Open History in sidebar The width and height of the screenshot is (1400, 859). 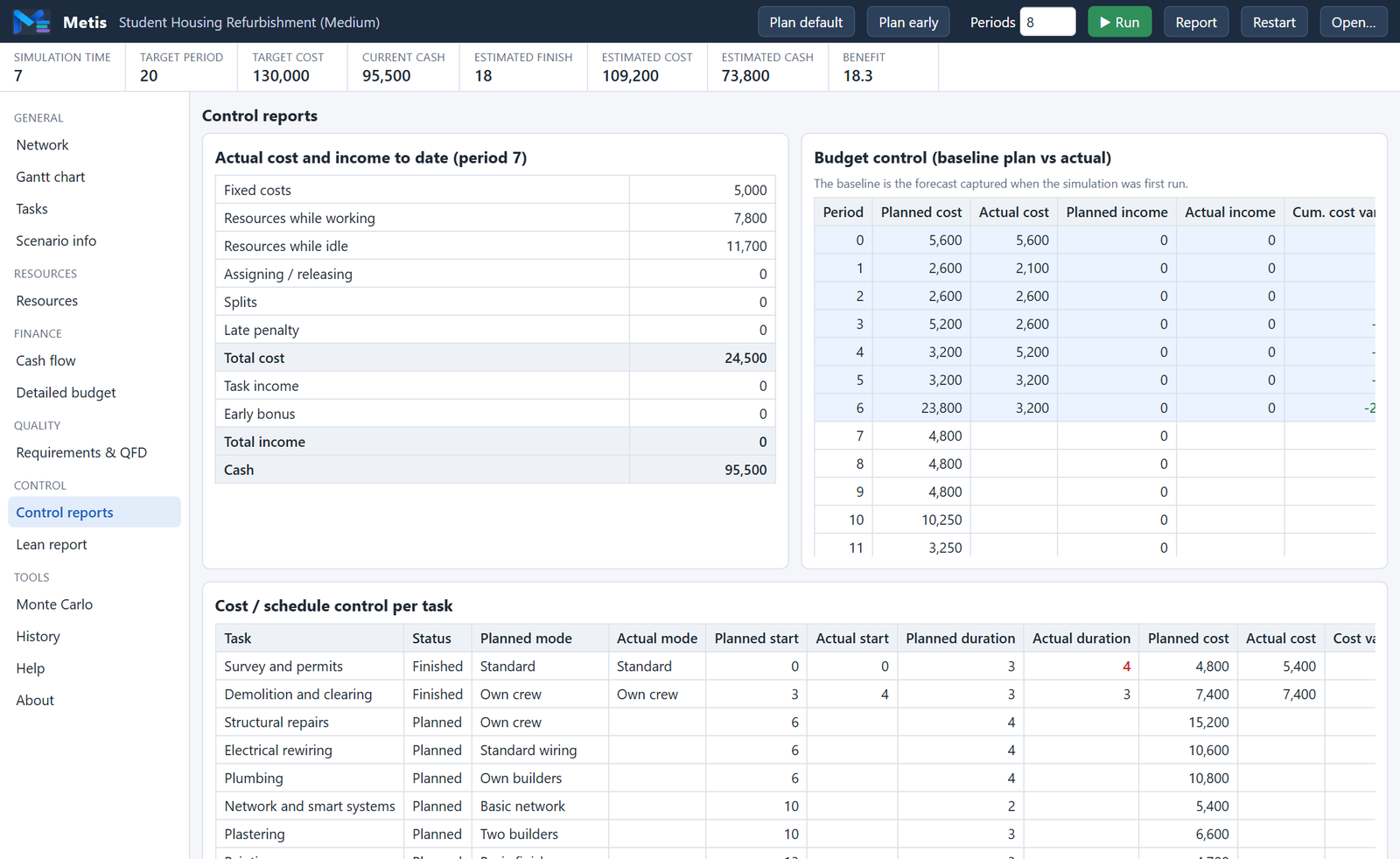click(94, 636)
